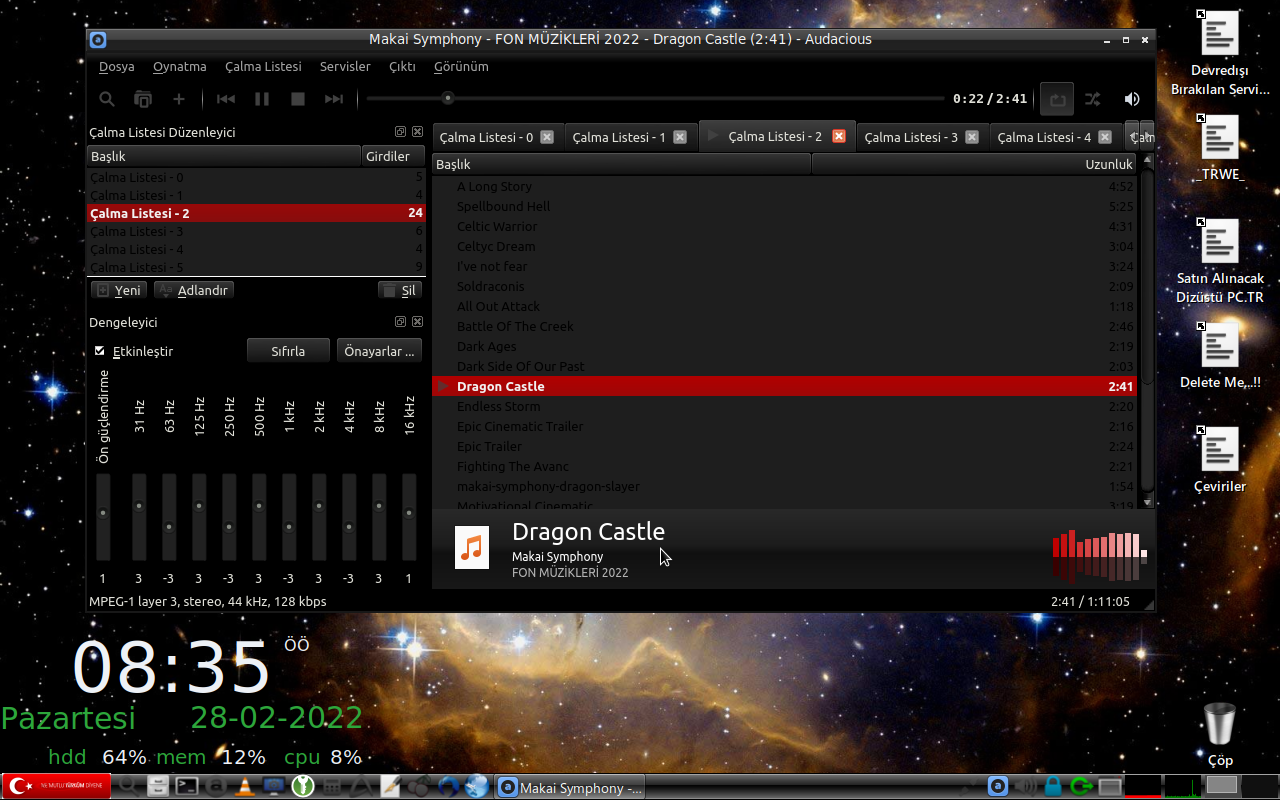1280x800 pixels.
Task: Stop playback with the stop button
Action: 298,99
